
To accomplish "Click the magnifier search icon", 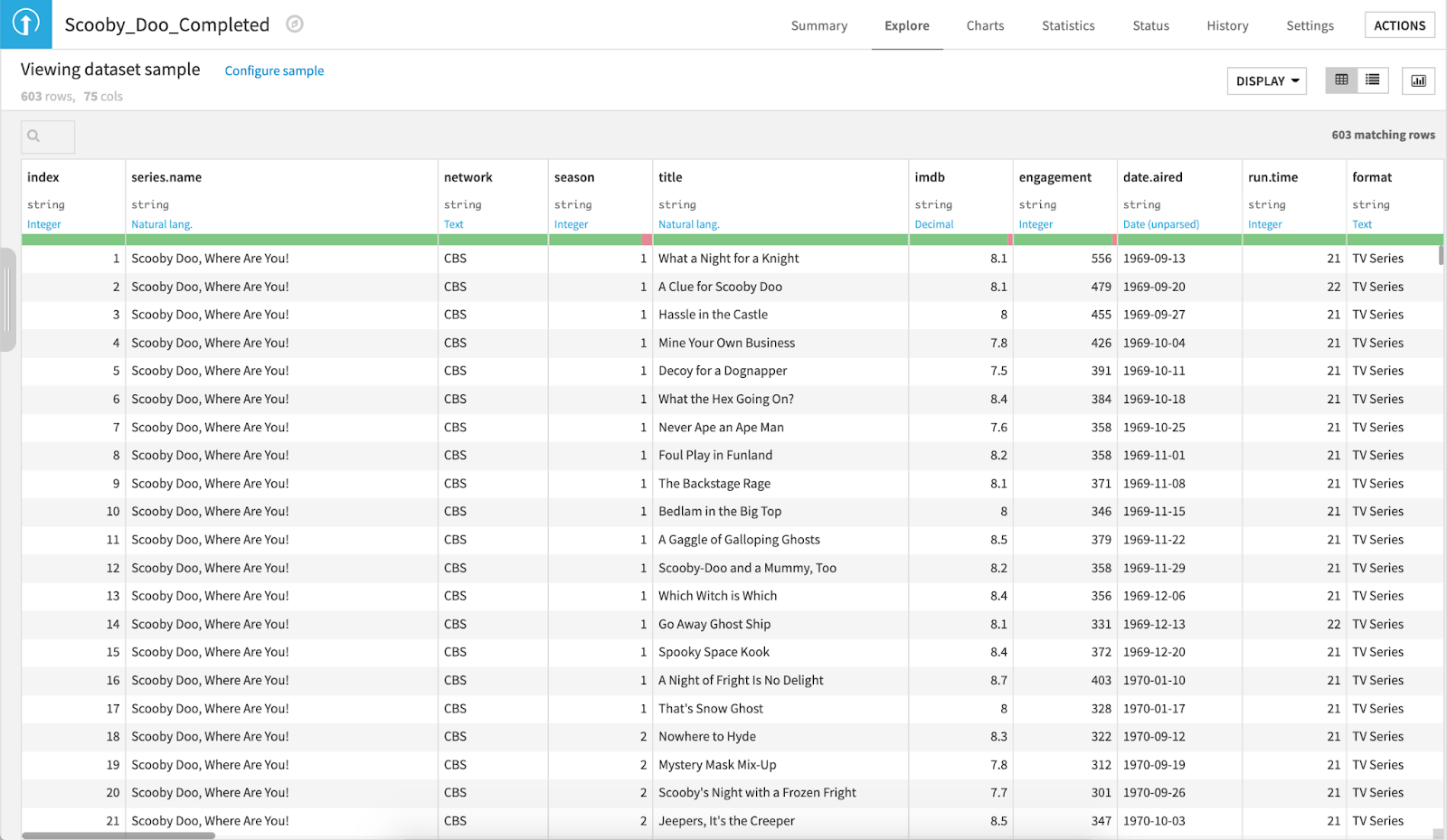I will coord(34,137).
